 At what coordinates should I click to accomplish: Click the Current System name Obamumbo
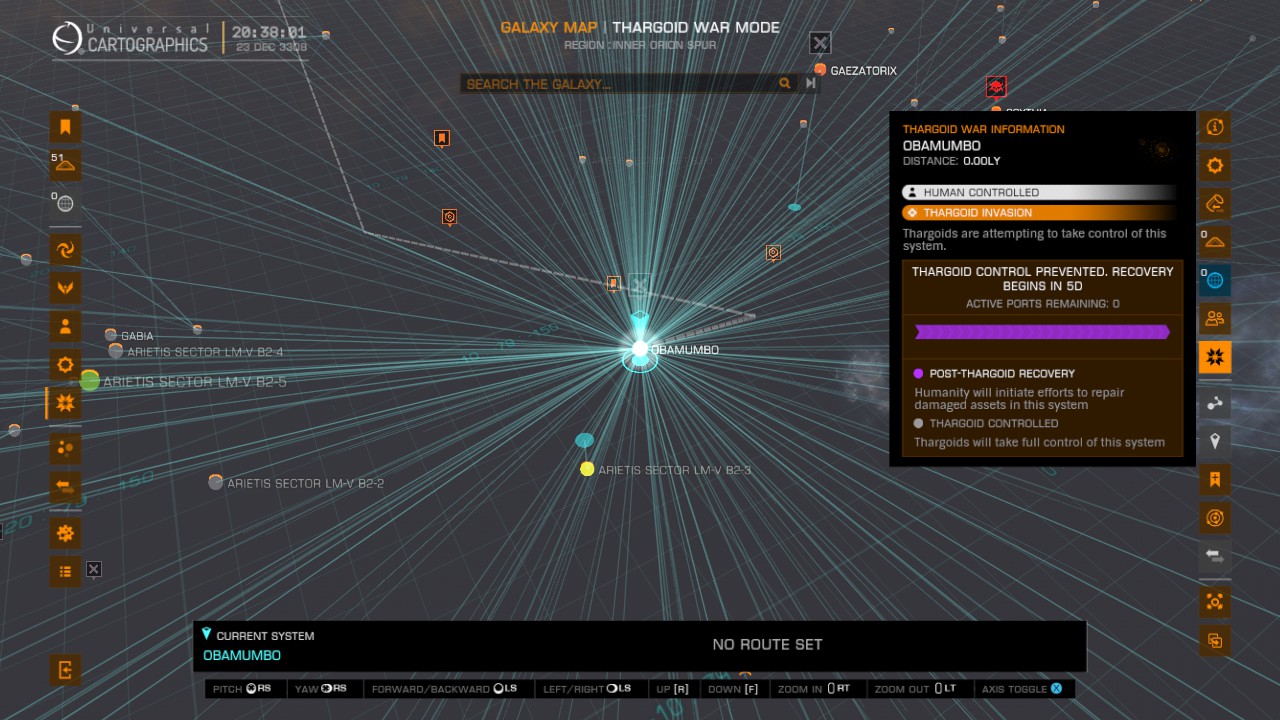coord(242,655)
